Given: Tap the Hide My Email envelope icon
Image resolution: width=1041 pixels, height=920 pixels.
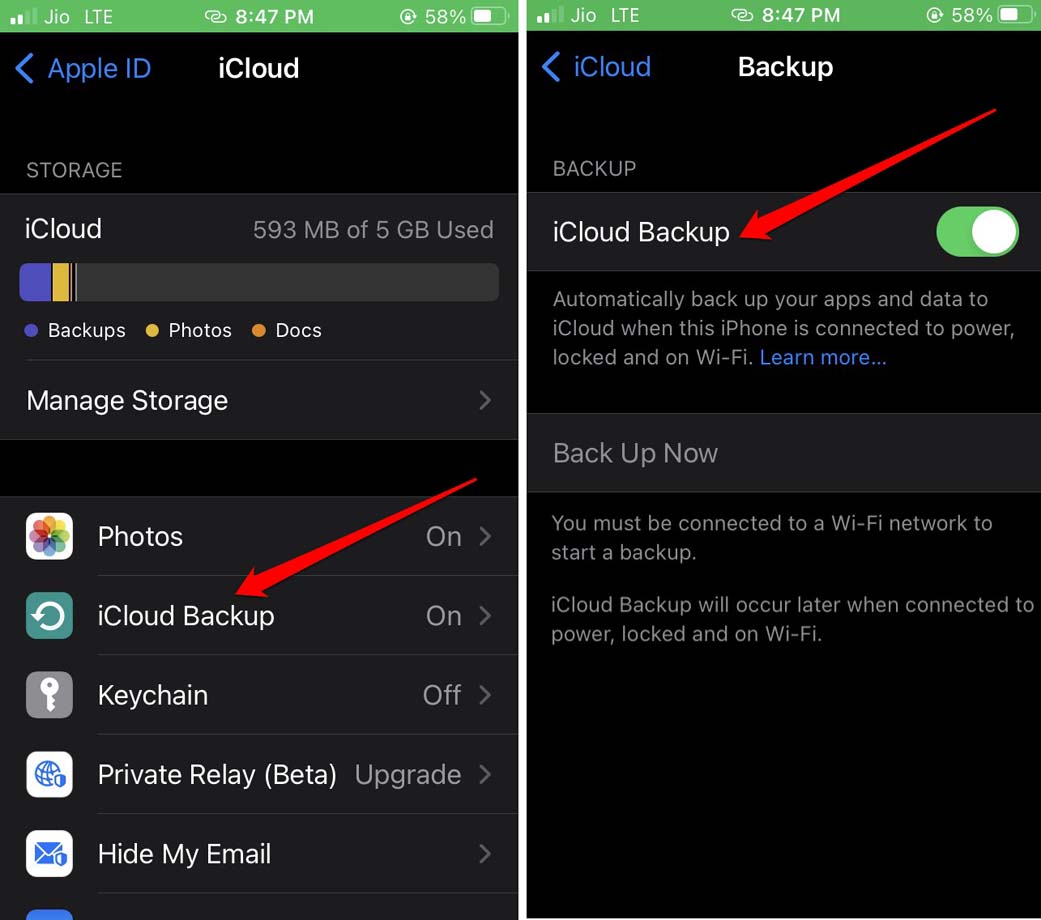Looking at the screenshot, I should [49, 854].
